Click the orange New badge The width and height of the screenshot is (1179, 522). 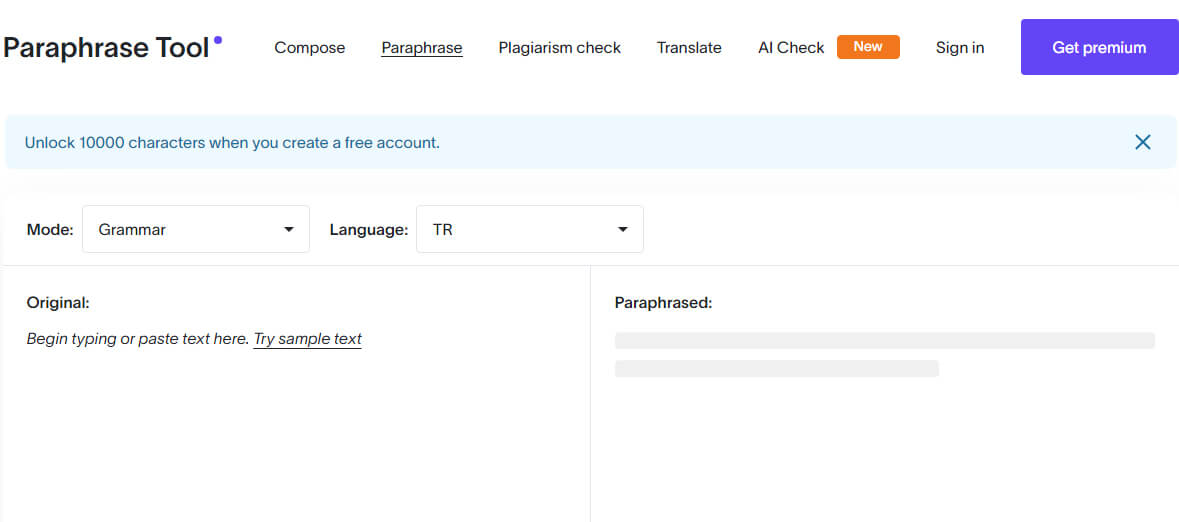867,47
